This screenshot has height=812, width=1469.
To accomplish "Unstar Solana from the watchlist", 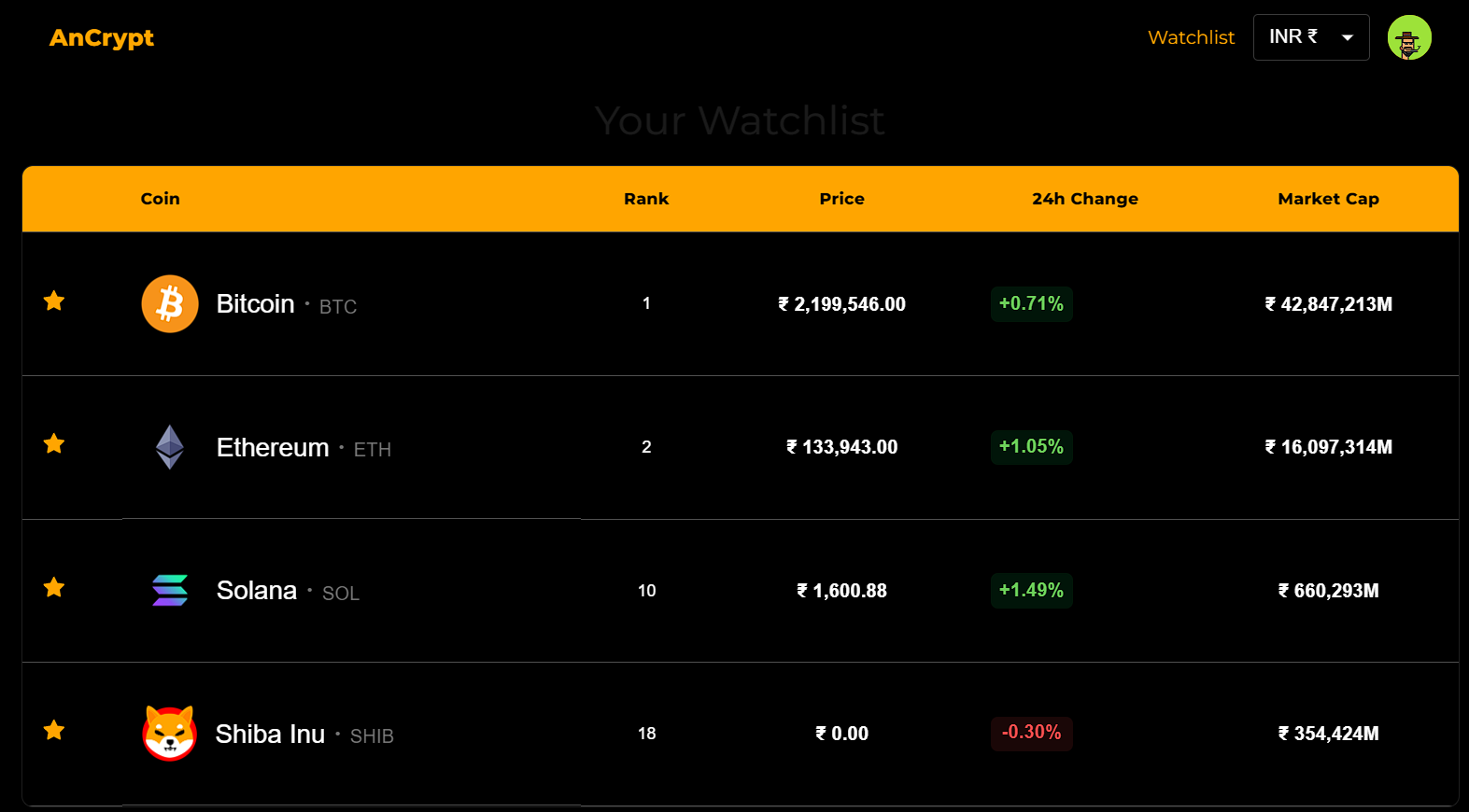I will pyautogui.click(x=54, y=587).
